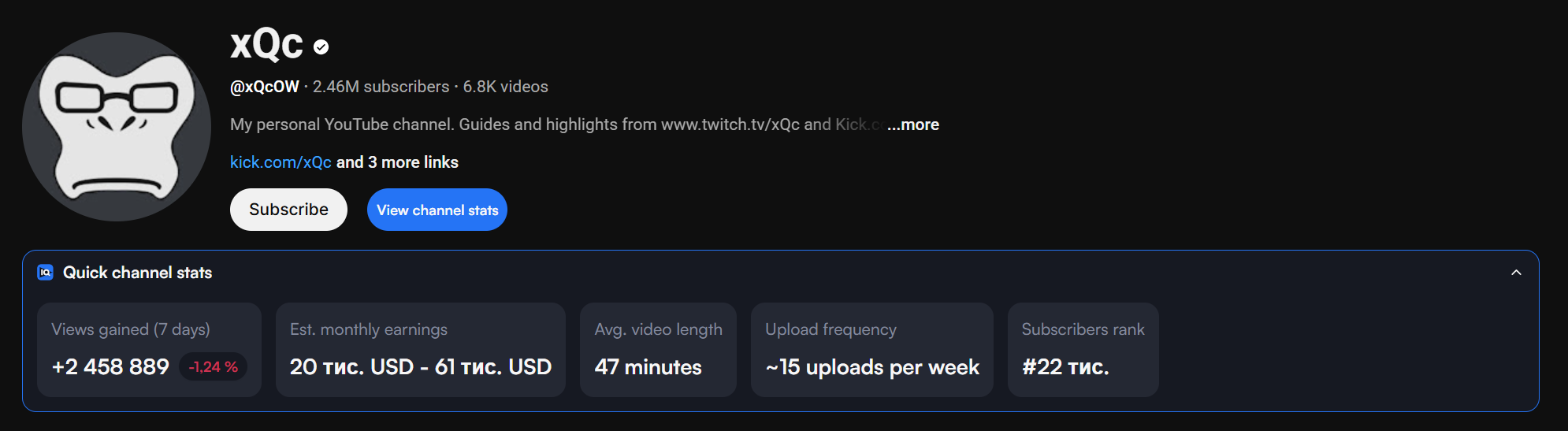
Task: Click the Upload frequency stat card
Action: click(x=871, y=350)
